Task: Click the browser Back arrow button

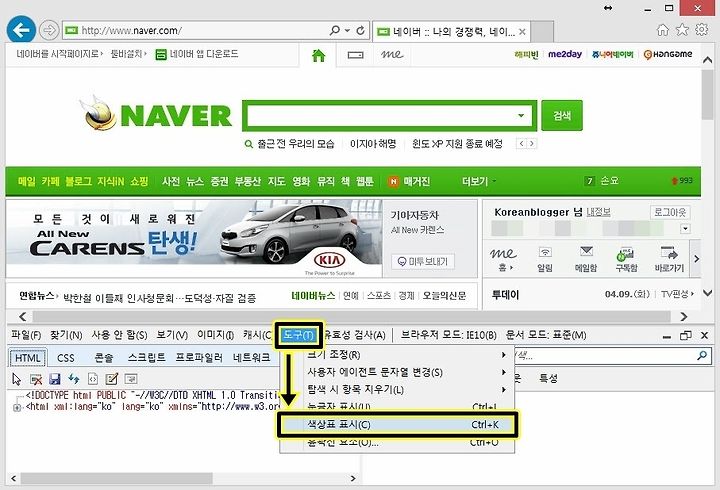Action: [x=21, y=30]
